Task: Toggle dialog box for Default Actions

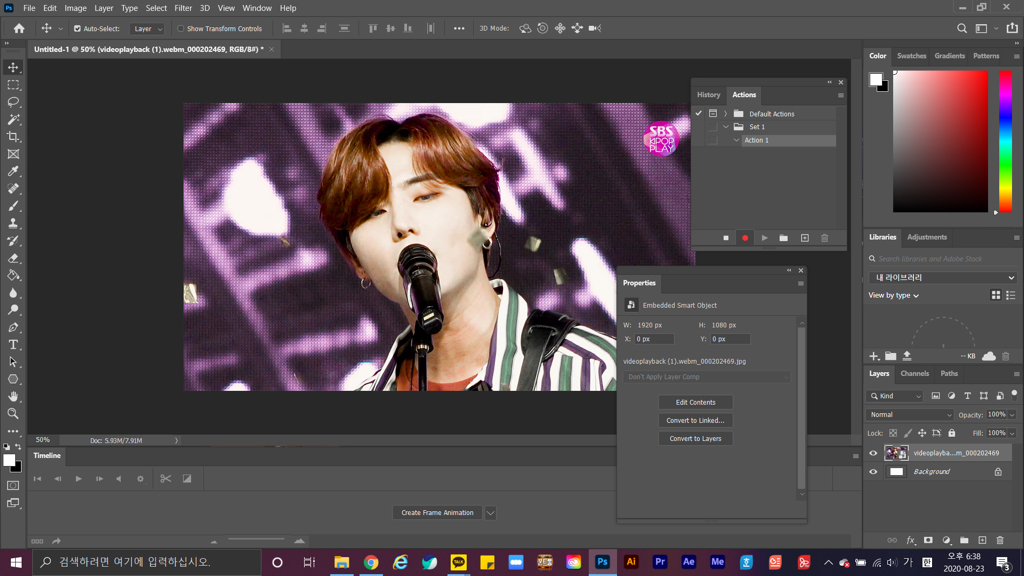Action: coord(712,114)
